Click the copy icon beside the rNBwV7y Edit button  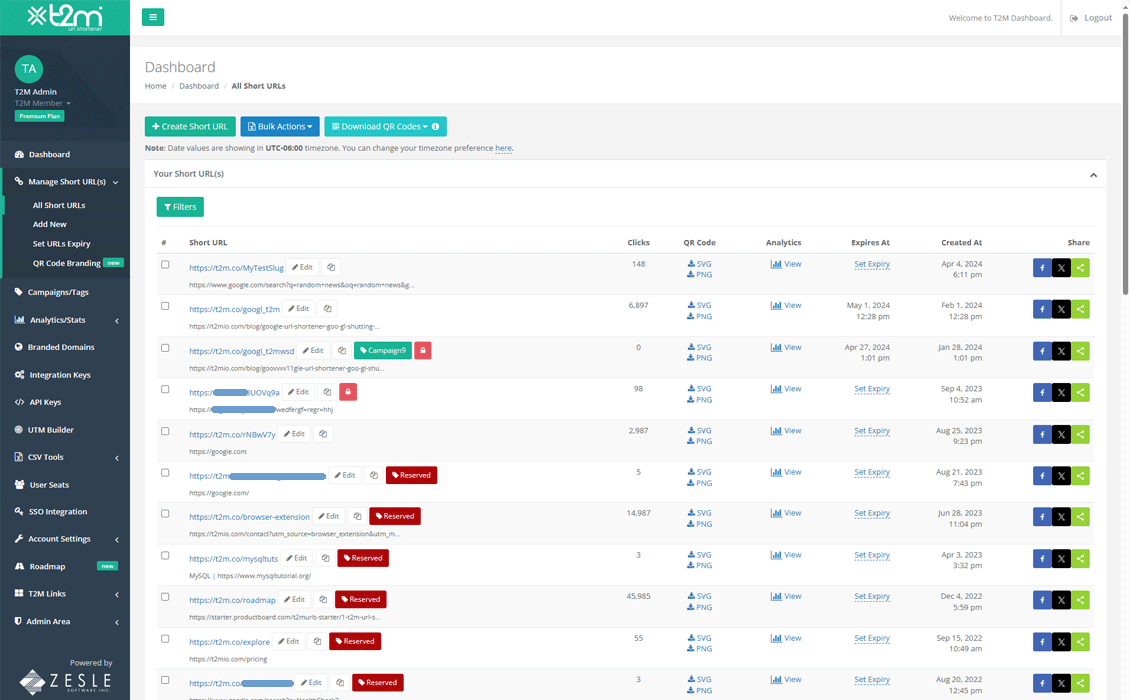[x=324, y=434]
